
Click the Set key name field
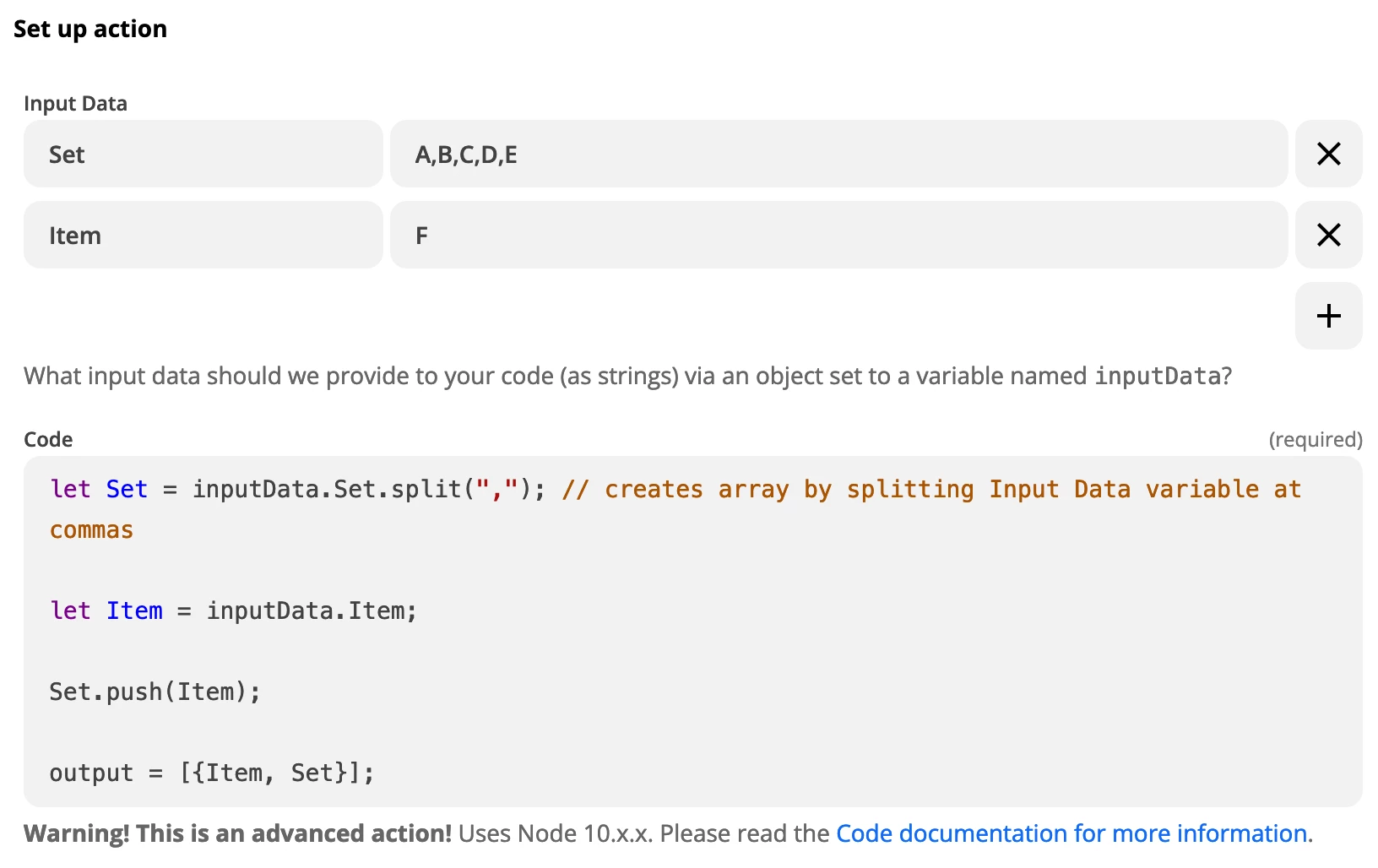(203, 154)
